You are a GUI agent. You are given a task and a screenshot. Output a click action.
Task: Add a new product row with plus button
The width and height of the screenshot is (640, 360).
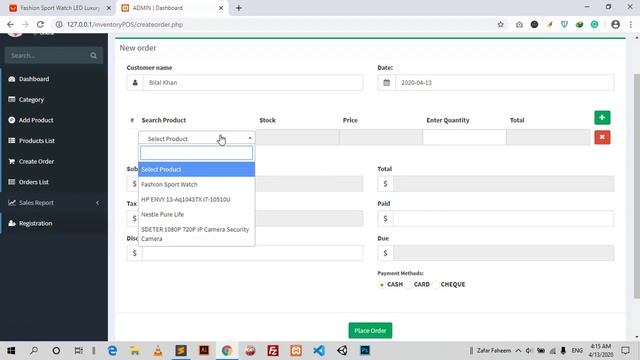pos(602,118)
